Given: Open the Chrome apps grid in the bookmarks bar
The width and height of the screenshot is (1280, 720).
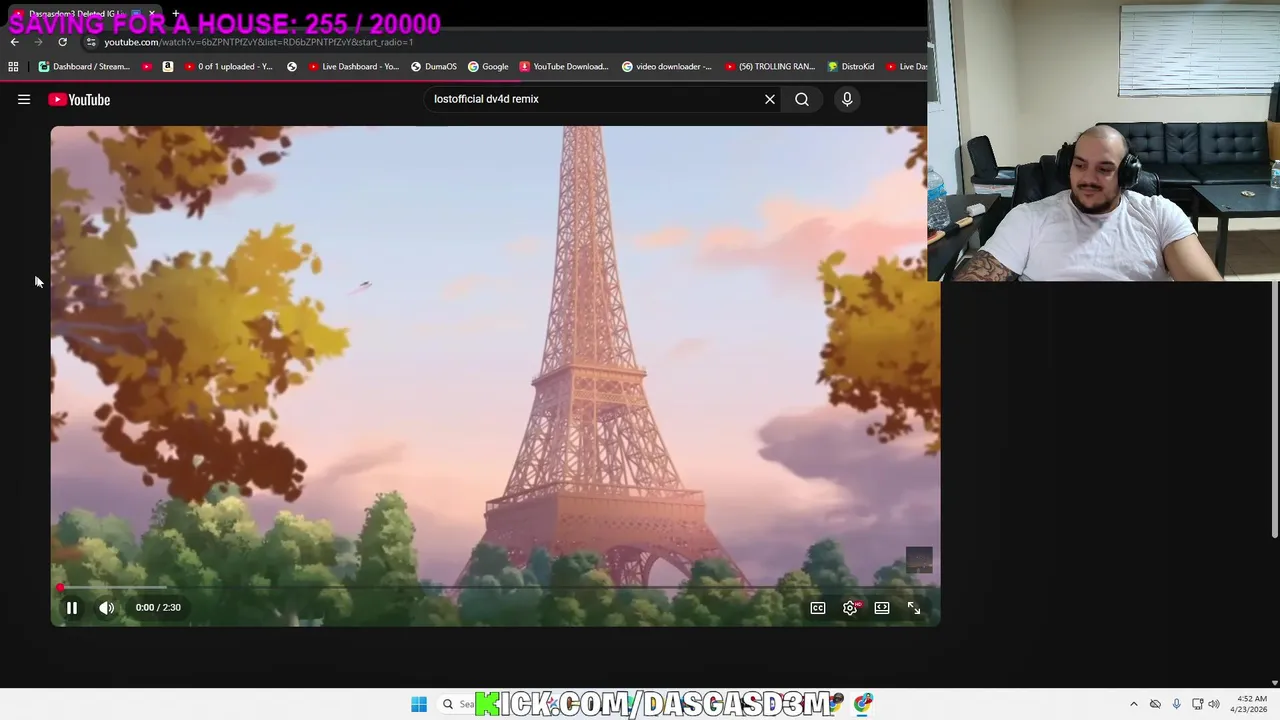Looking at the screenshot, I should tap(13, 67).
